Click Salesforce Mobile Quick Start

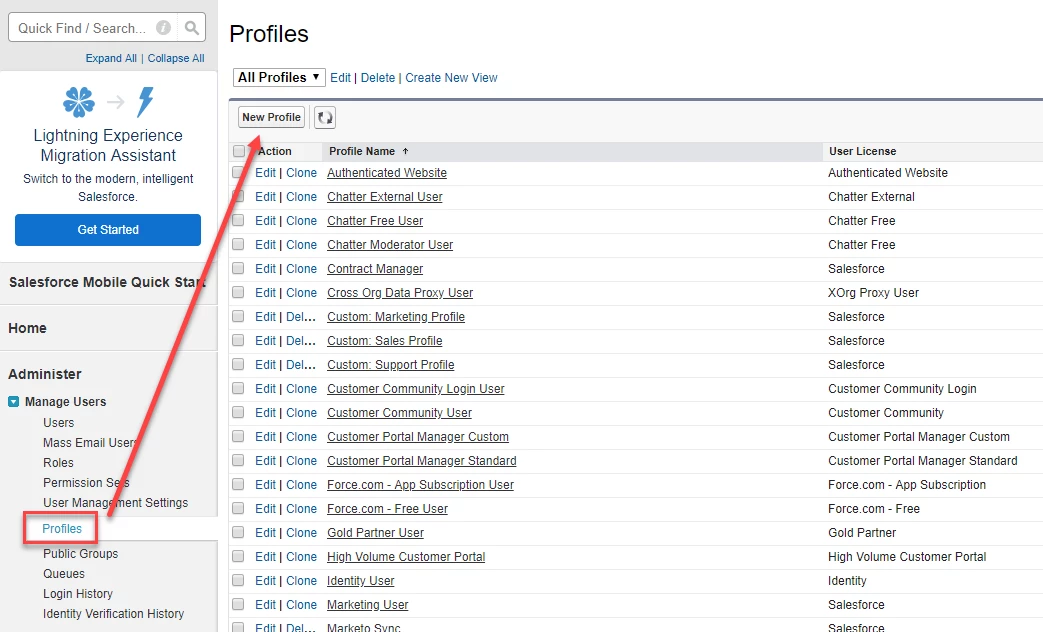[107, 282]
